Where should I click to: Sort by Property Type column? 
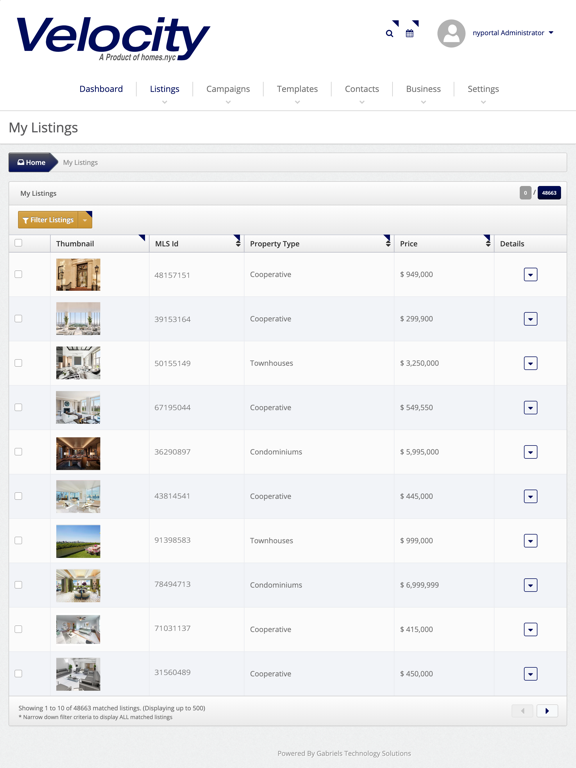coord(388,243)
